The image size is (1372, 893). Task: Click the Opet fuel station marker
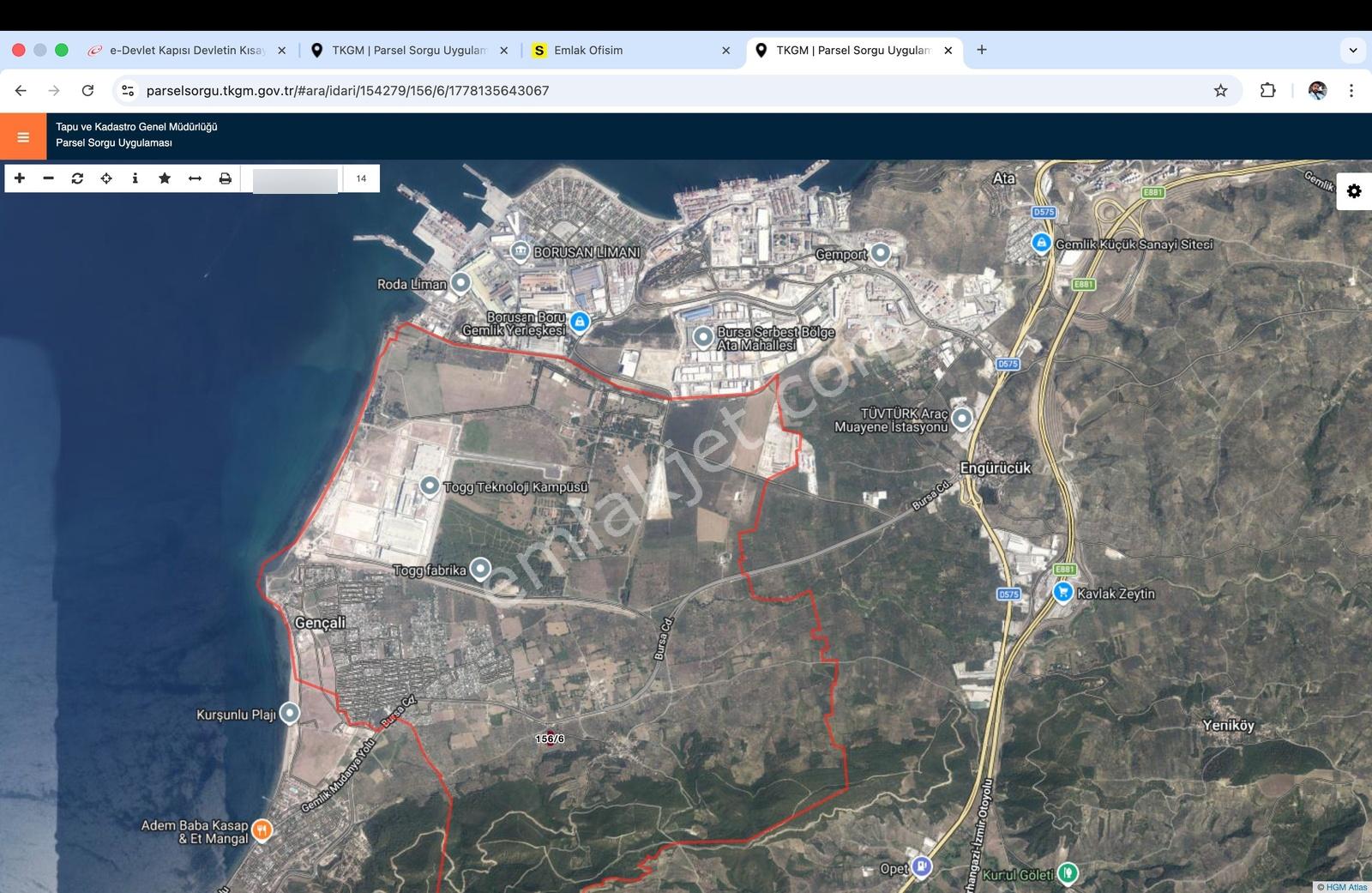click(921, 866)
